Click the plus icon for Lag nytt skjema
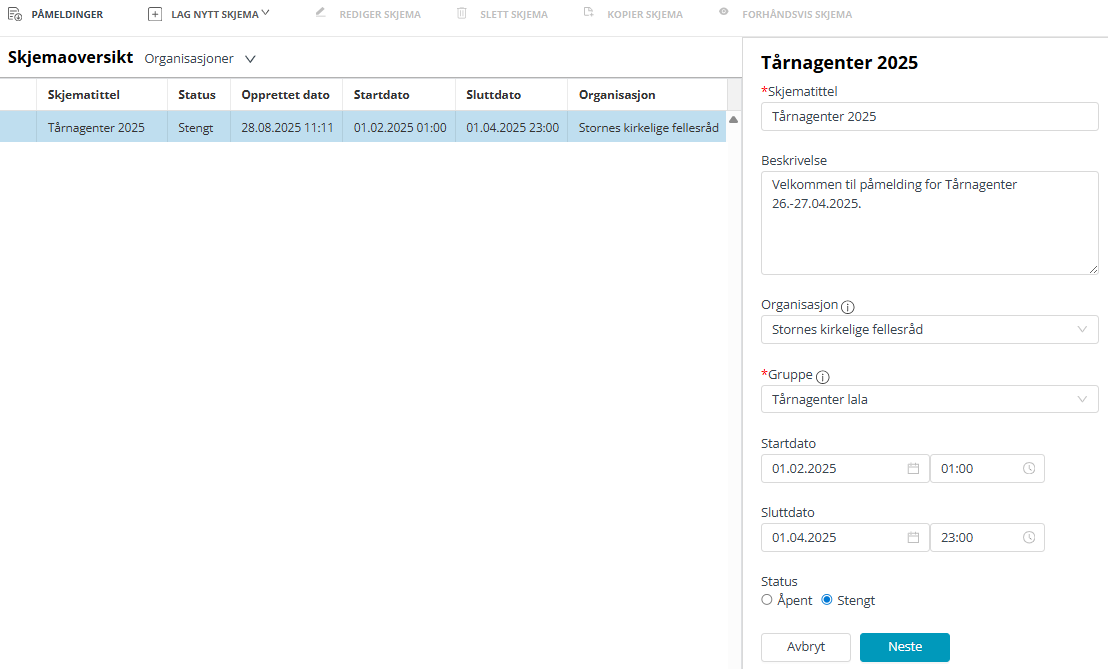1108x669 pixels. click(x=155, y=15)
